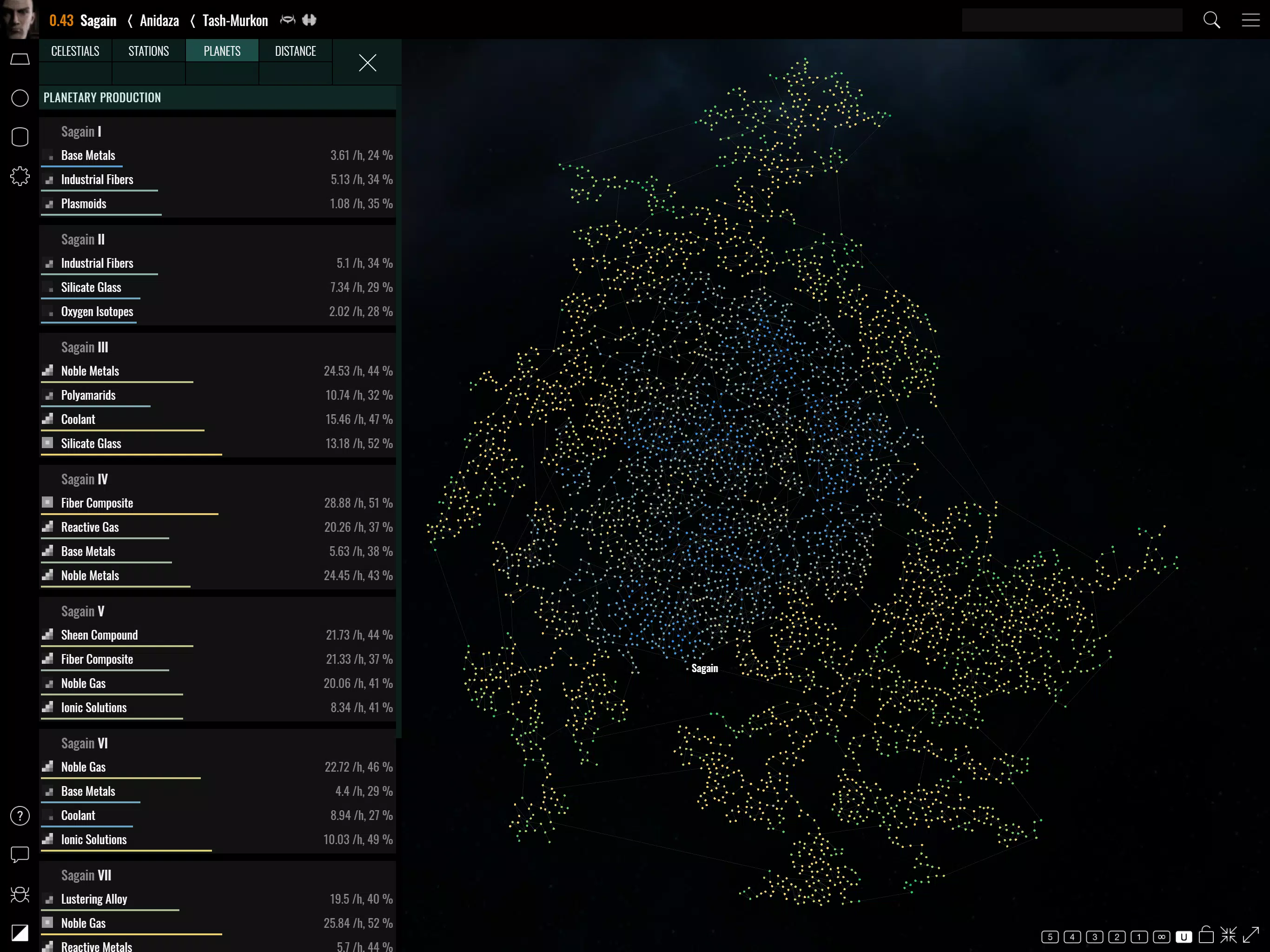Click the horned faction emblem icon next to Tash-Murkon
1270x952 pixels.
pos(288,20)
